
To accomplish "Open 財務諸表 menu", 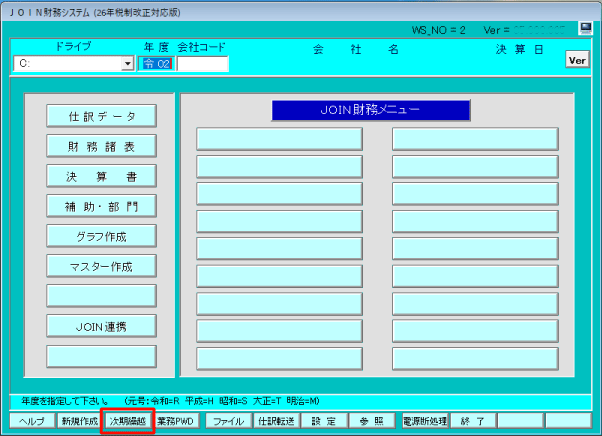I will tap(101, 146).
